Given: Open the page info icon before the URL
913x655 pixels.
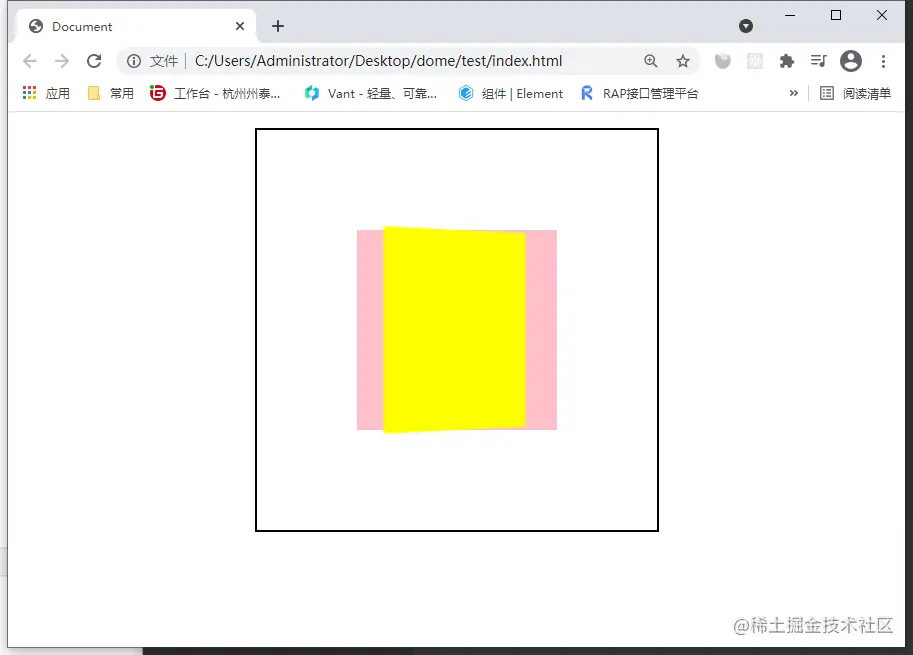Looking at the screenshot, I should coord(134,61).
